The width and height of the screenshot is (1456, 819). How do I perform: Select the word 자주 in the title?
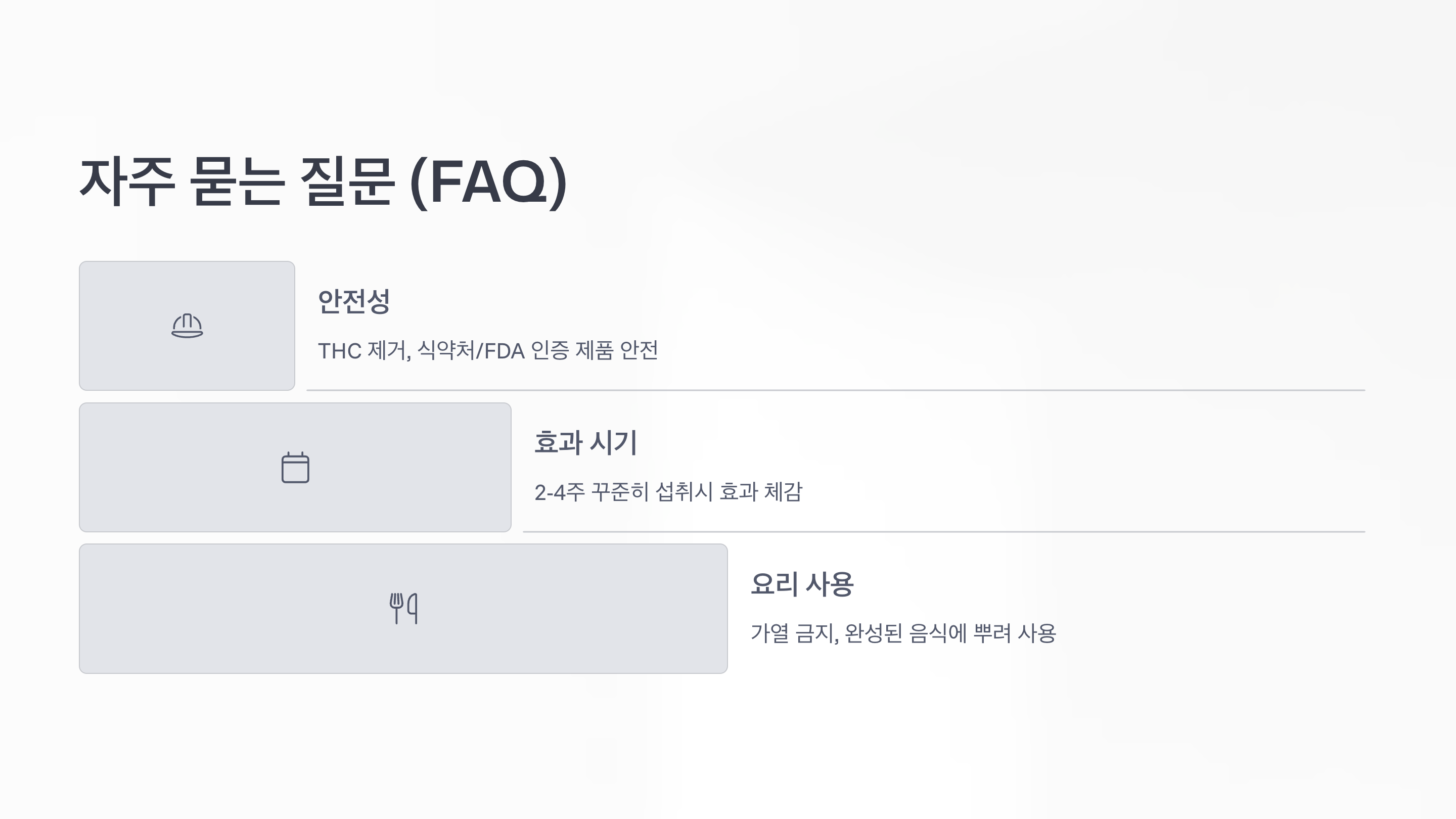(x=127, y=182)
